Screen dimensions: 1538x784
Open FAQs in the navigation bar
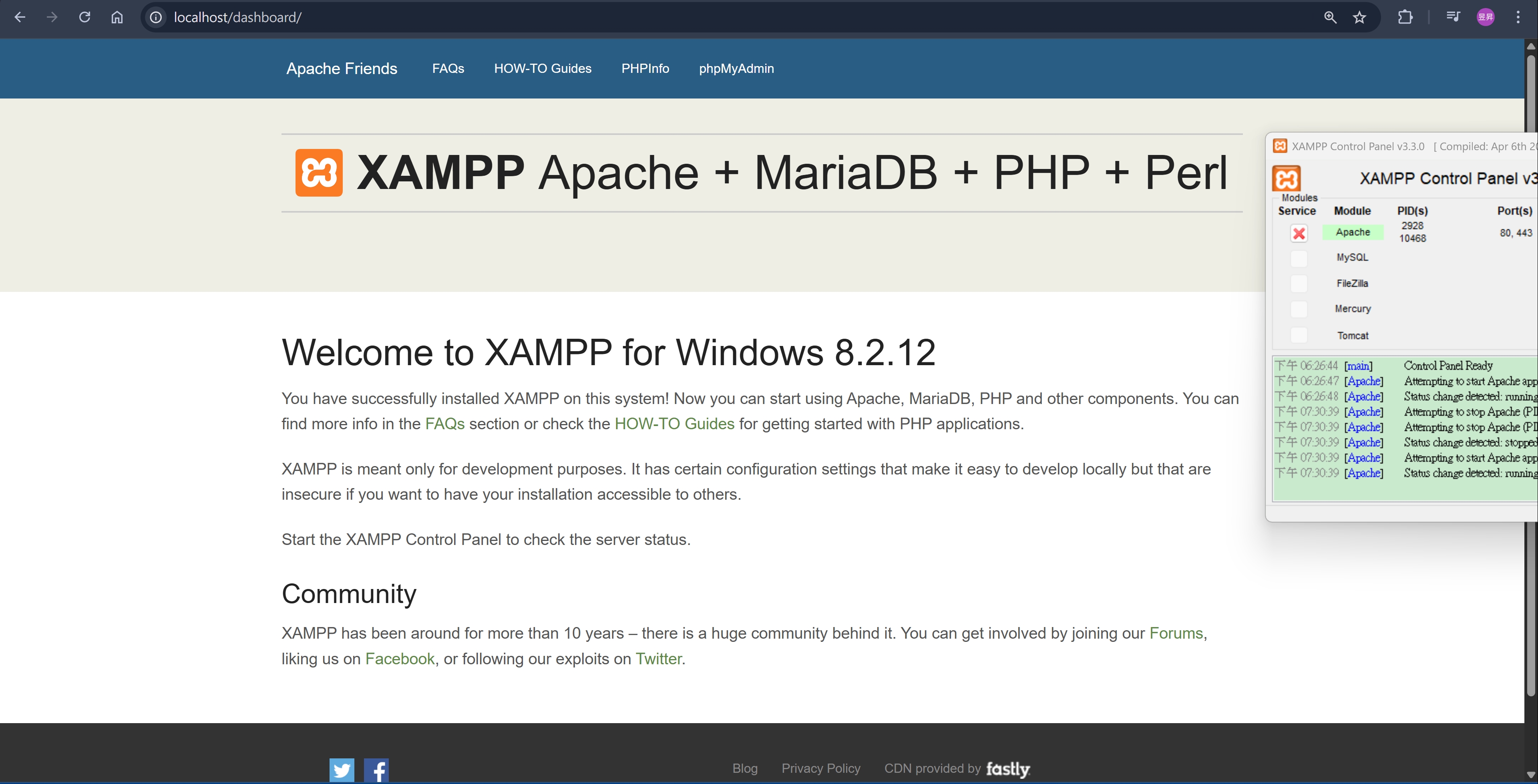pyautogui.click(x=448, y=68)
